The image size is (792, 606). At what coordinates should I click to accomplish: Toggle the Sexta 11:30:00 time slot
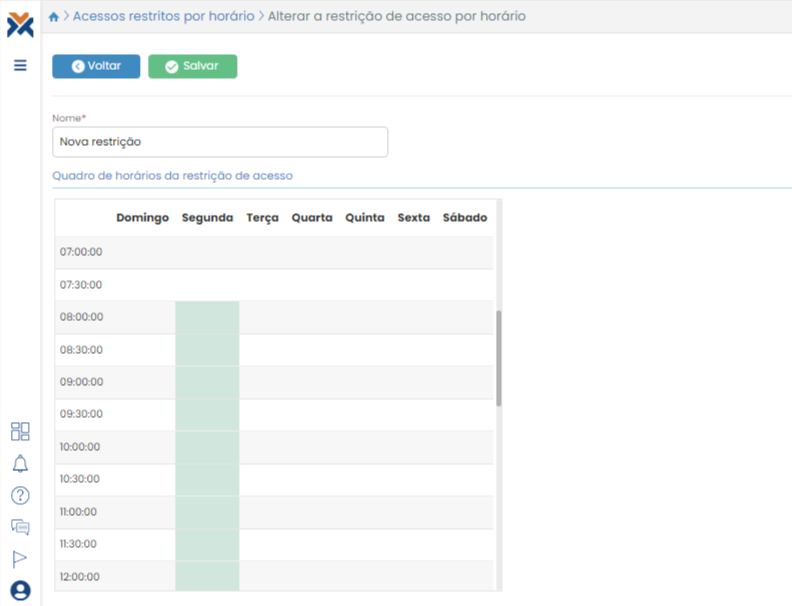[413, 544]
